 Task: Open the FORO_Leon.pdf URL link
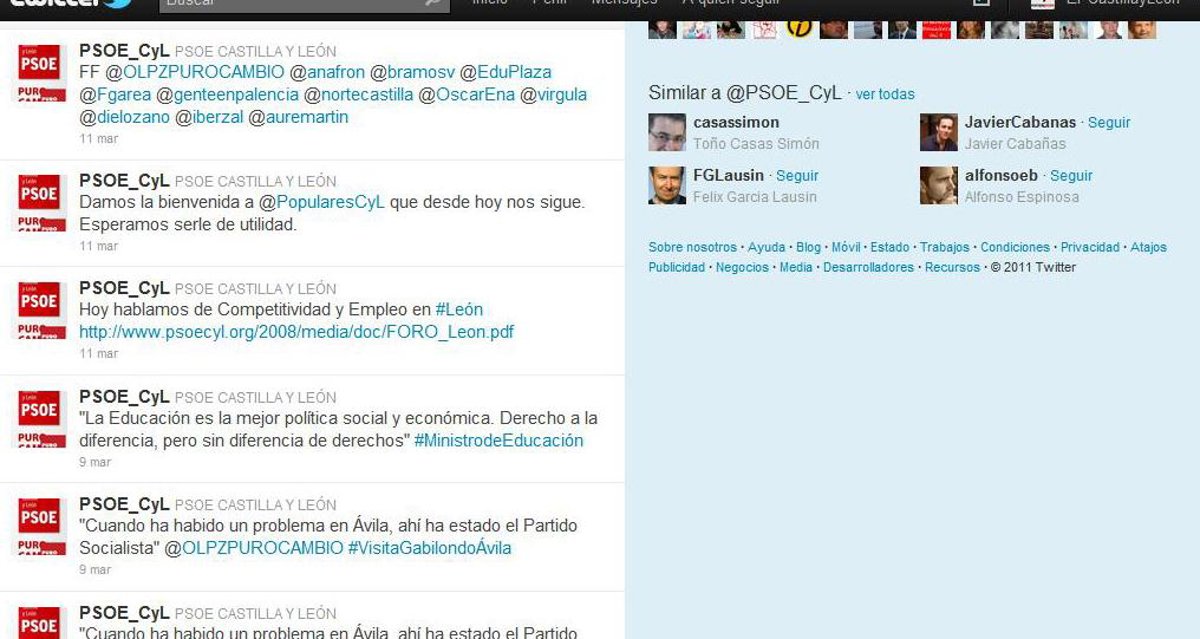coord(296,332)
